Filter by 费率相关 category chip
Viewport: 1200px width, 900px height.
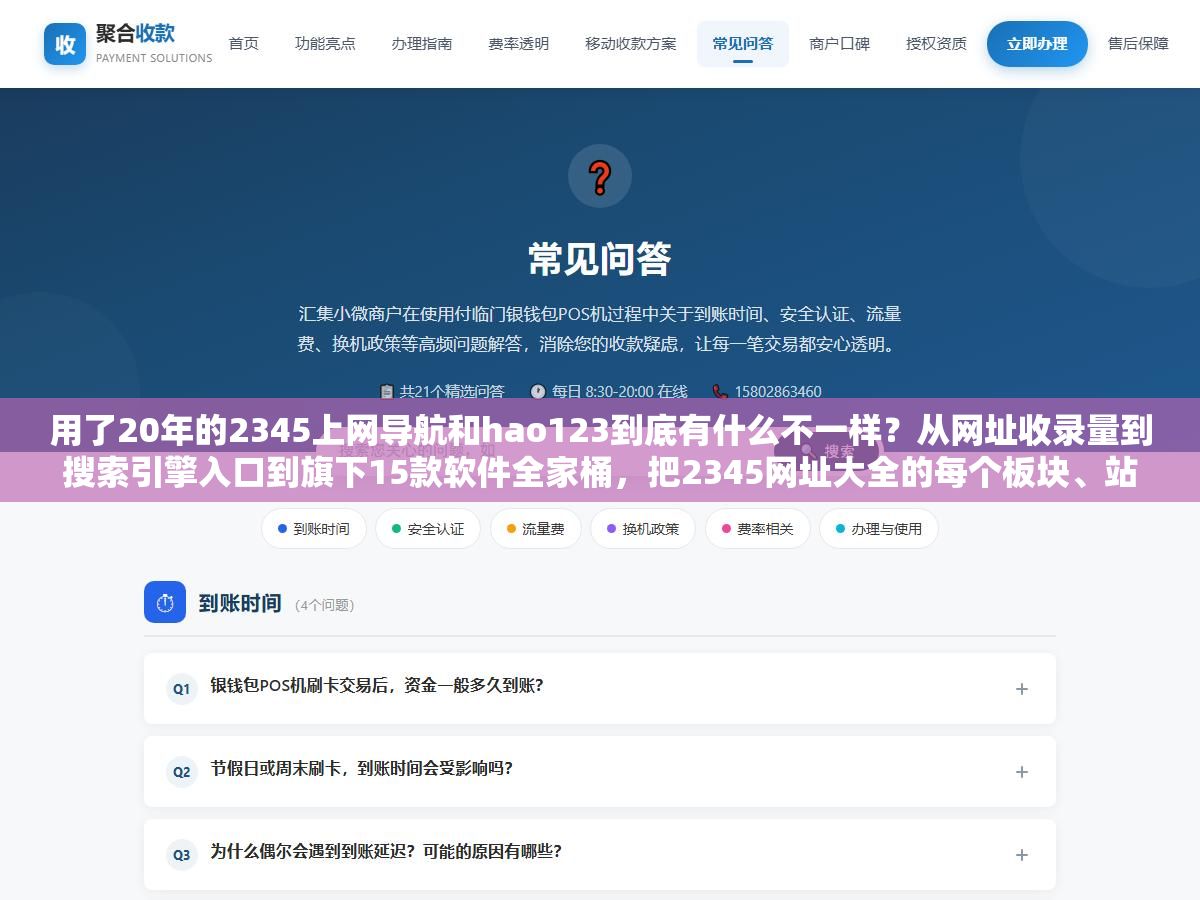pyautogui.click(x=757, y=528)
